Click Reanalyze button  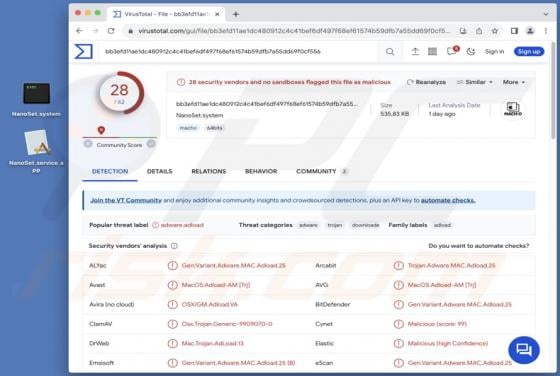[426, 82]
